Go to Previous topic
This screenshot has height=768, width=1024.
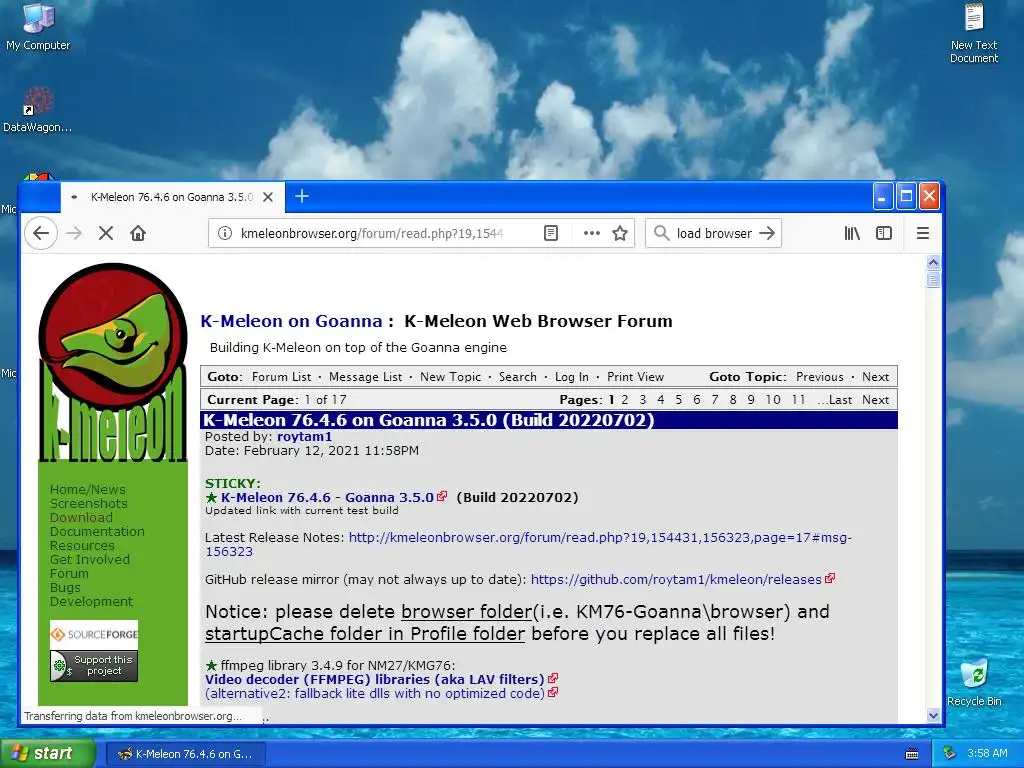(820, 377)
